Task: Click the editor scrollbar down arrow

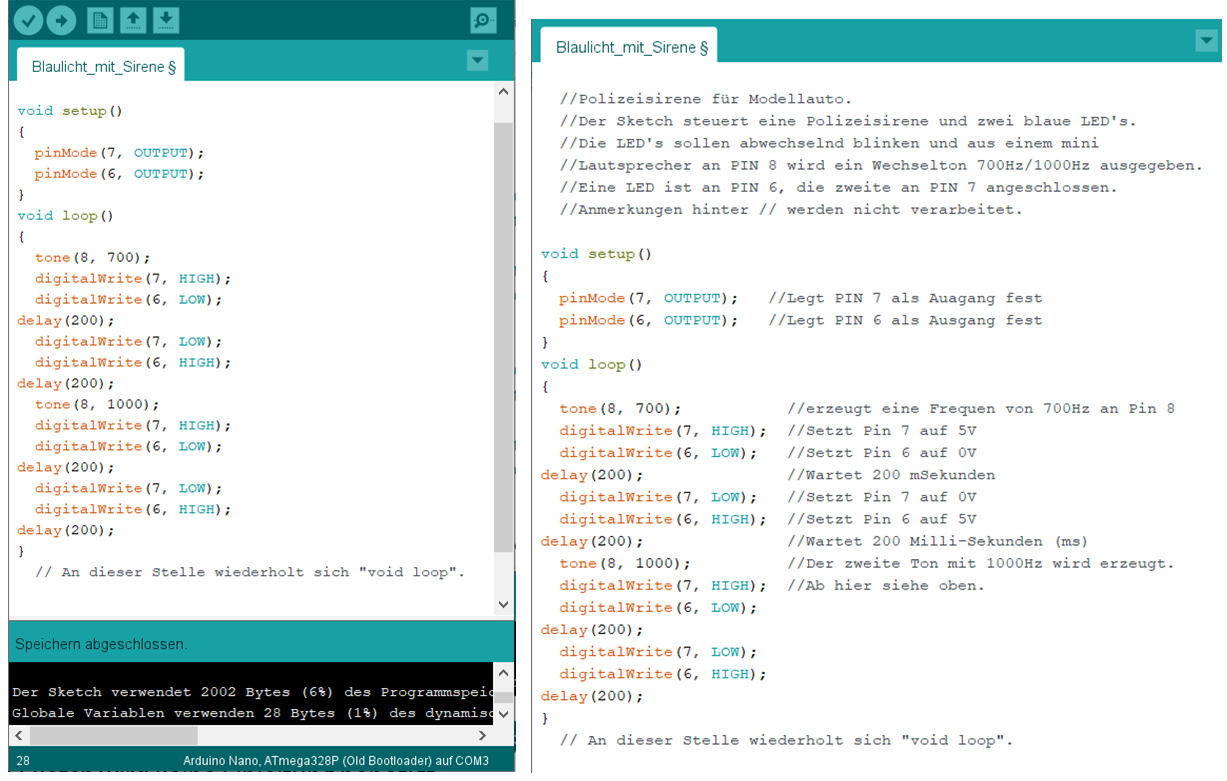Action: pos(503,604)
